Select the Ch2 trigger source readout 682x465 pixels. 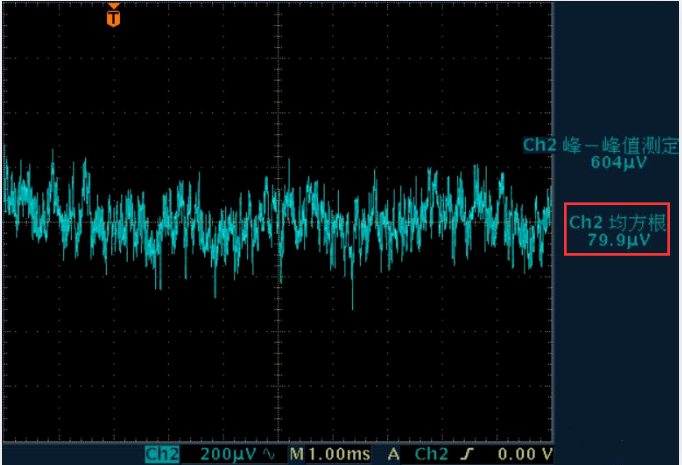point(431,455)
